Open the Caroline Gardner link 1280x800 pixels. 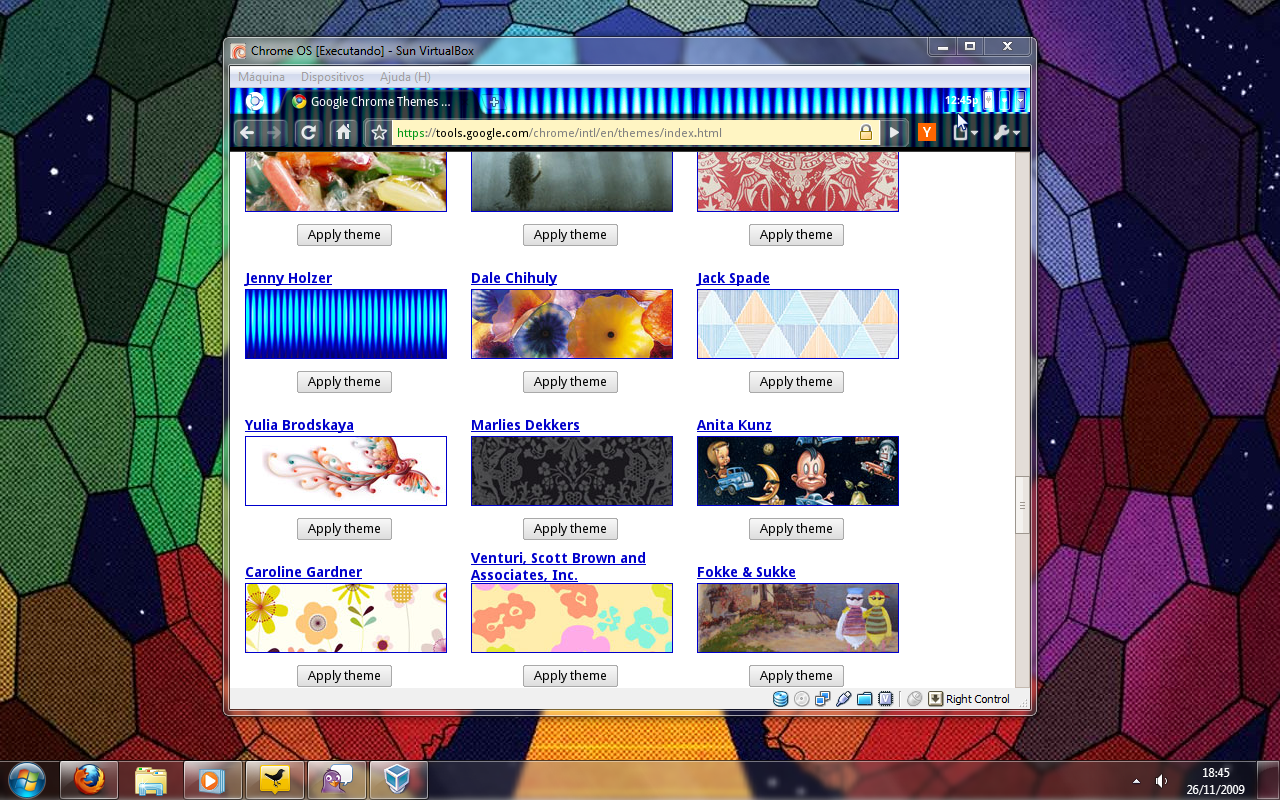(x=303, y=572)
